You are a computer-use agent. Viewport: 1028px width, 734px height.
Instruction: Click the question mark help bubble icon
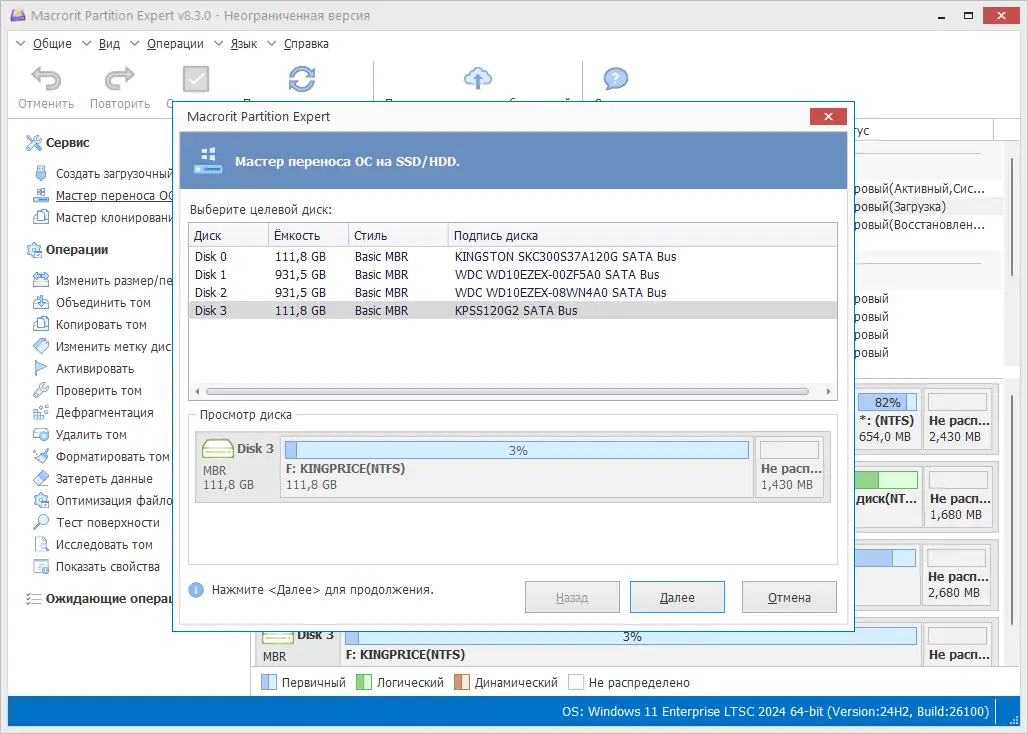coord(616,79)
